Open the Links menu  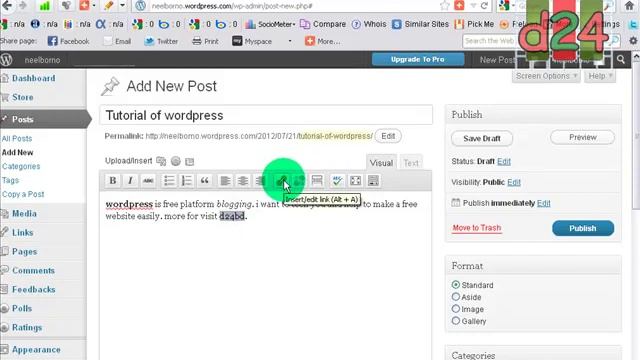pyautogui.click(x=22, y=233)
